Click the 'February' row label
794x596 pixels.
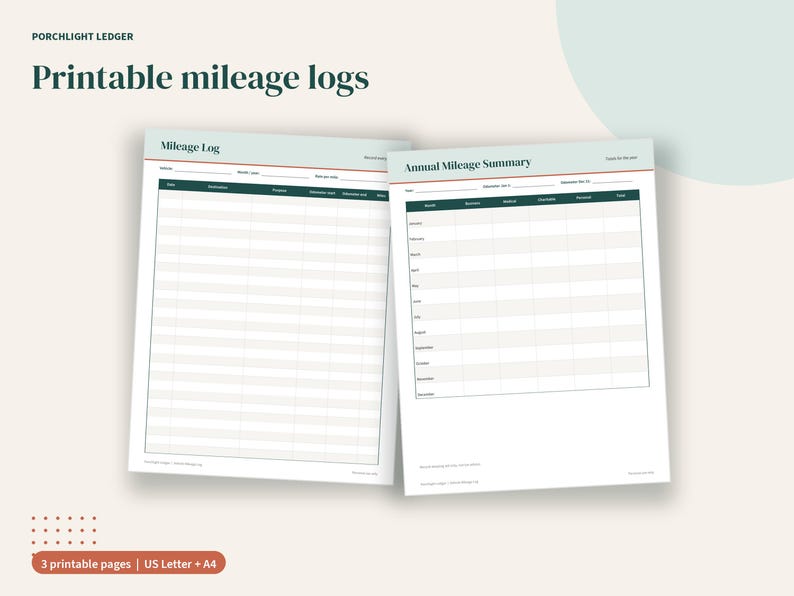pyautogui.click(x=417, y=239)
